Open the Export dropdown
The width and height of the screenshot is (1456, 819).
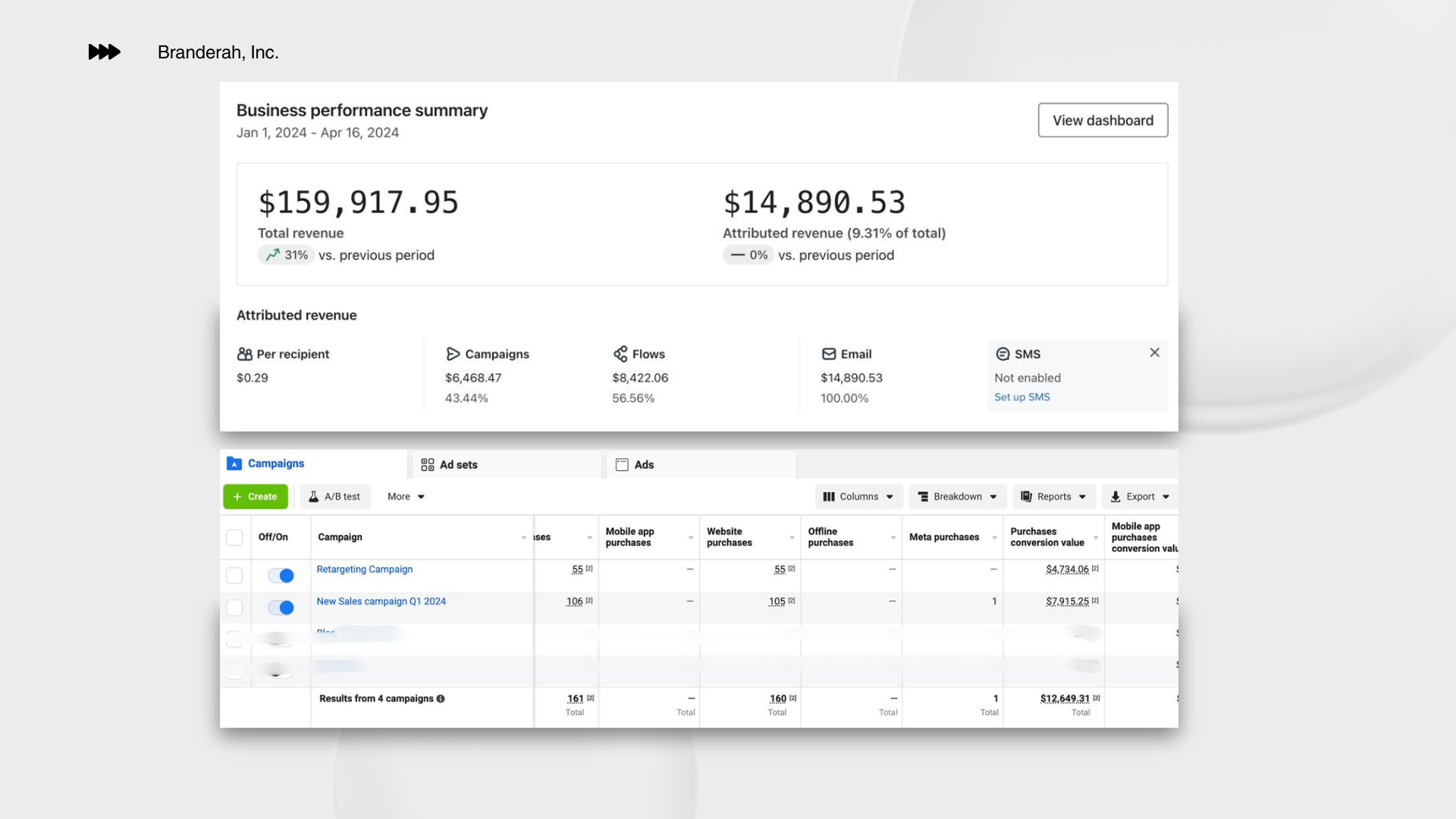point(1141,497)
